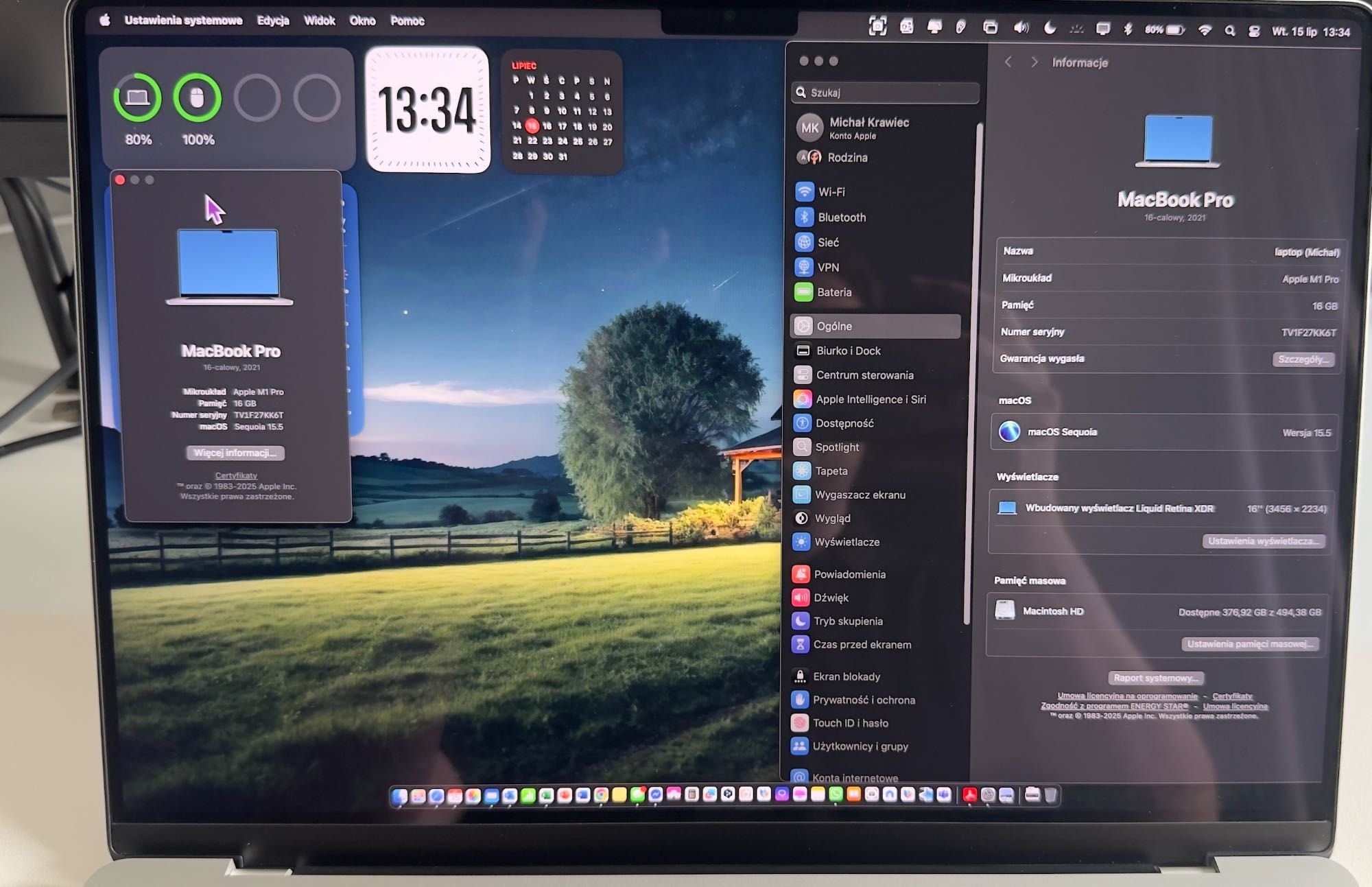Click Więcej informacji in About window

235,453
